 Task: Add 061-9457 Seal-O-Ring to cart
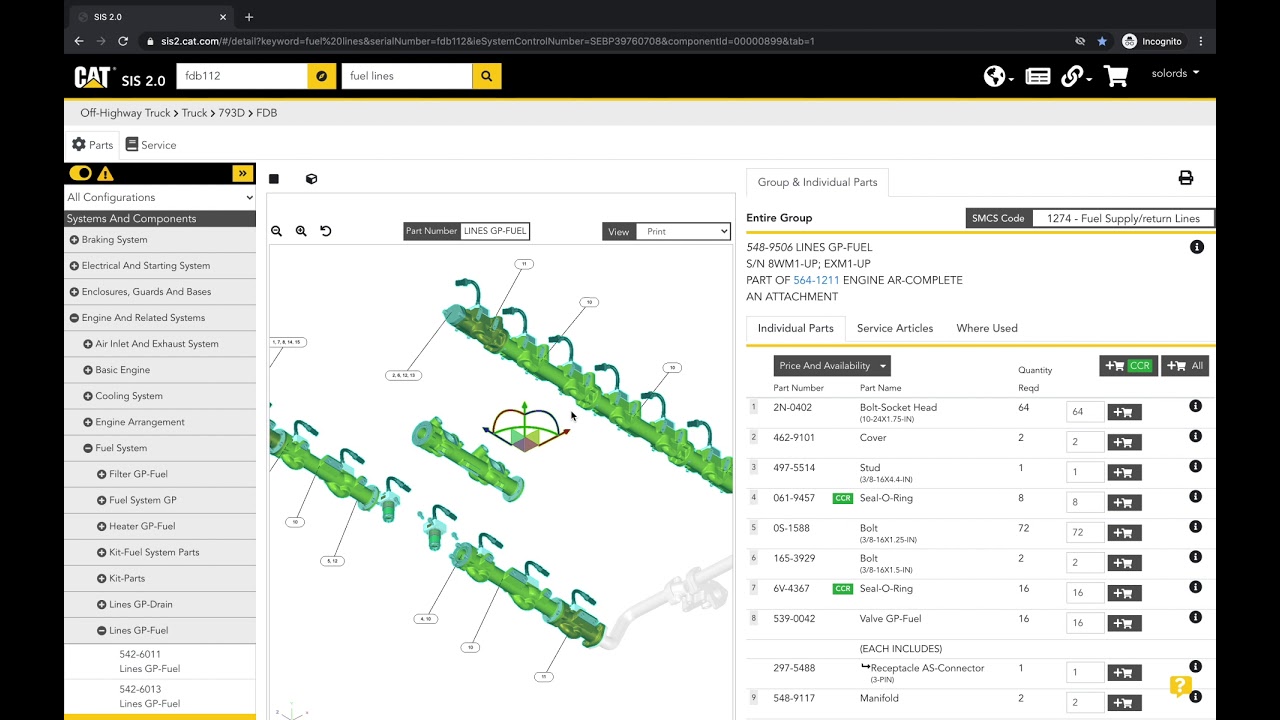point(1124,502)
